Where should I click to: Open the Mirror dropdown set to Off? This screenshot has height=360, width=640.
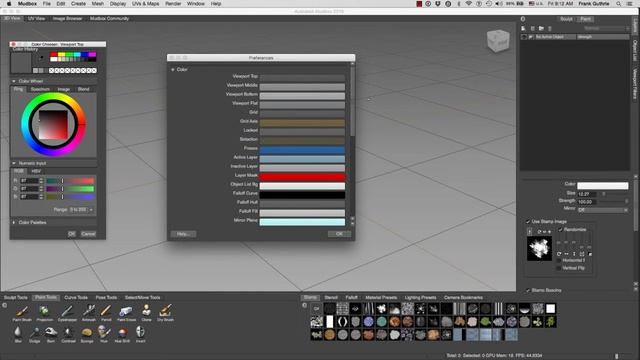(603, 210)
